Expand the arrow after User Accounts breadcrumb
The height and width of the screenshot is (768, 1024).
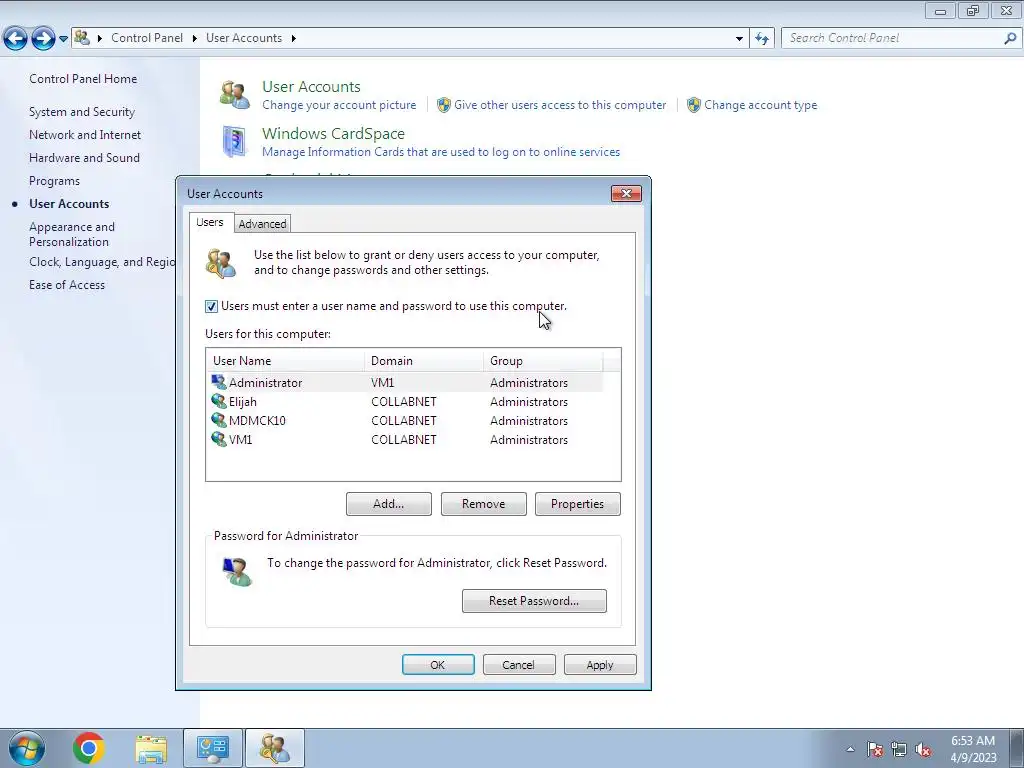[x=293, y=39]
